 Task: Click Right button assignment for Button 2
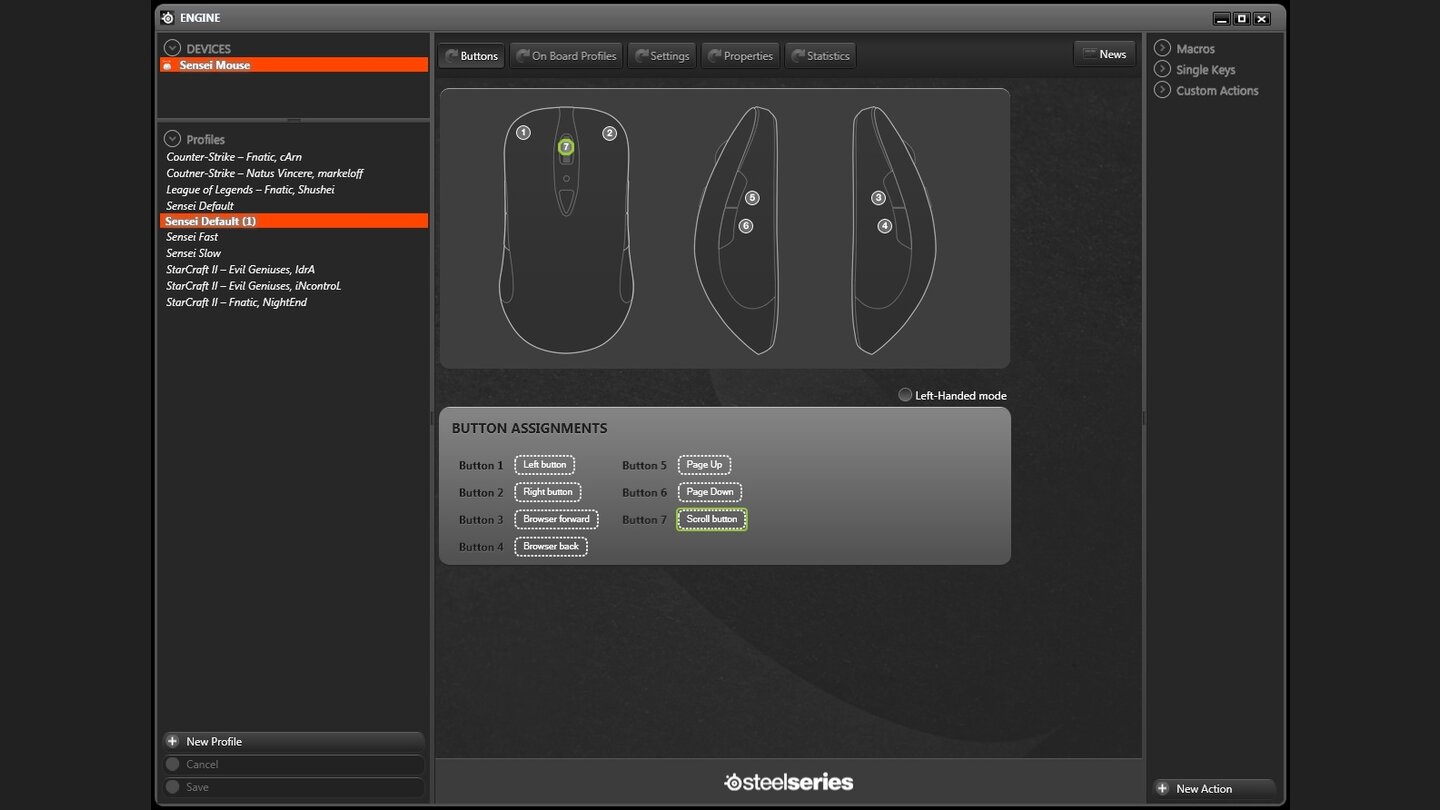[x=548, y=492]
